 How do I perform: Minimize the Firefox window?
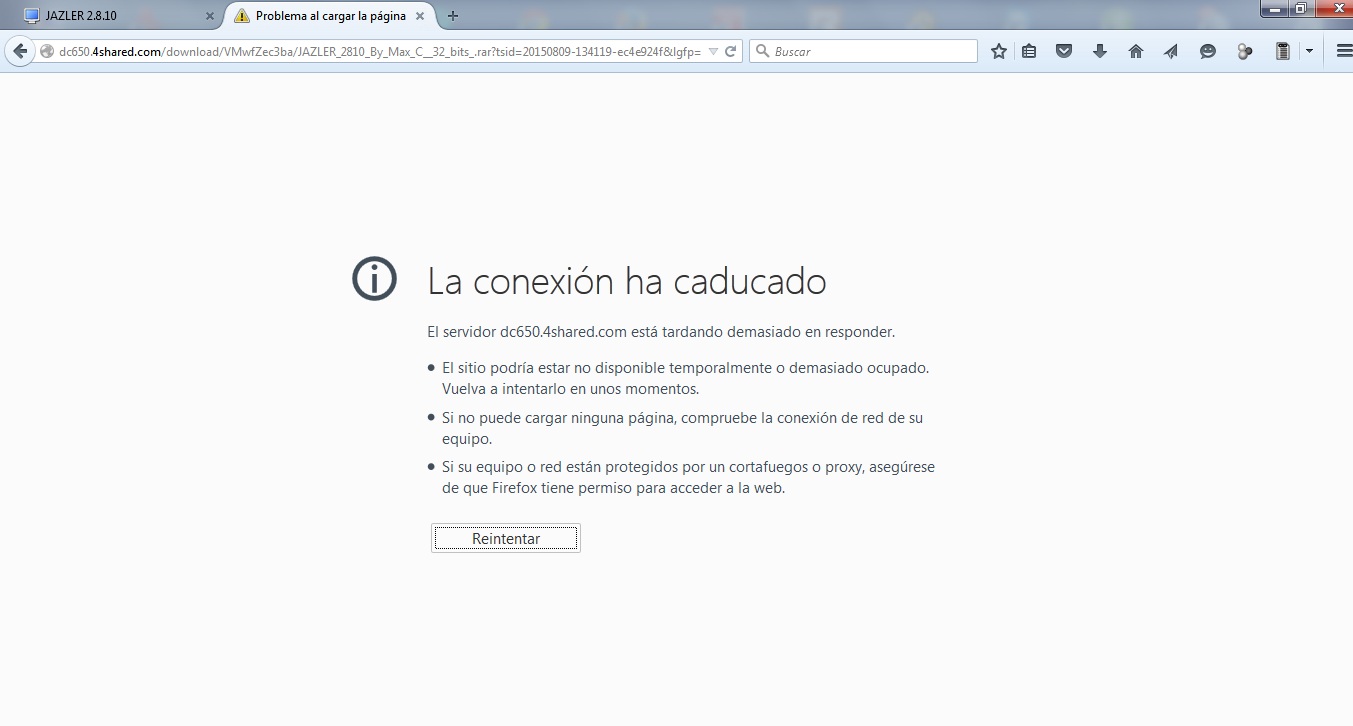click(1273, 9)
